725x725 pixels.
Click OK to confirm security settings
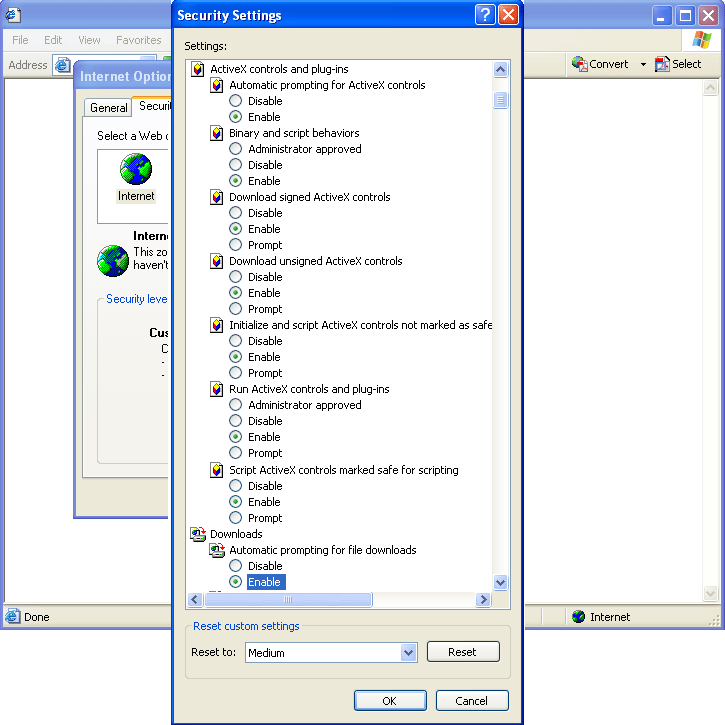coord(390,701)
